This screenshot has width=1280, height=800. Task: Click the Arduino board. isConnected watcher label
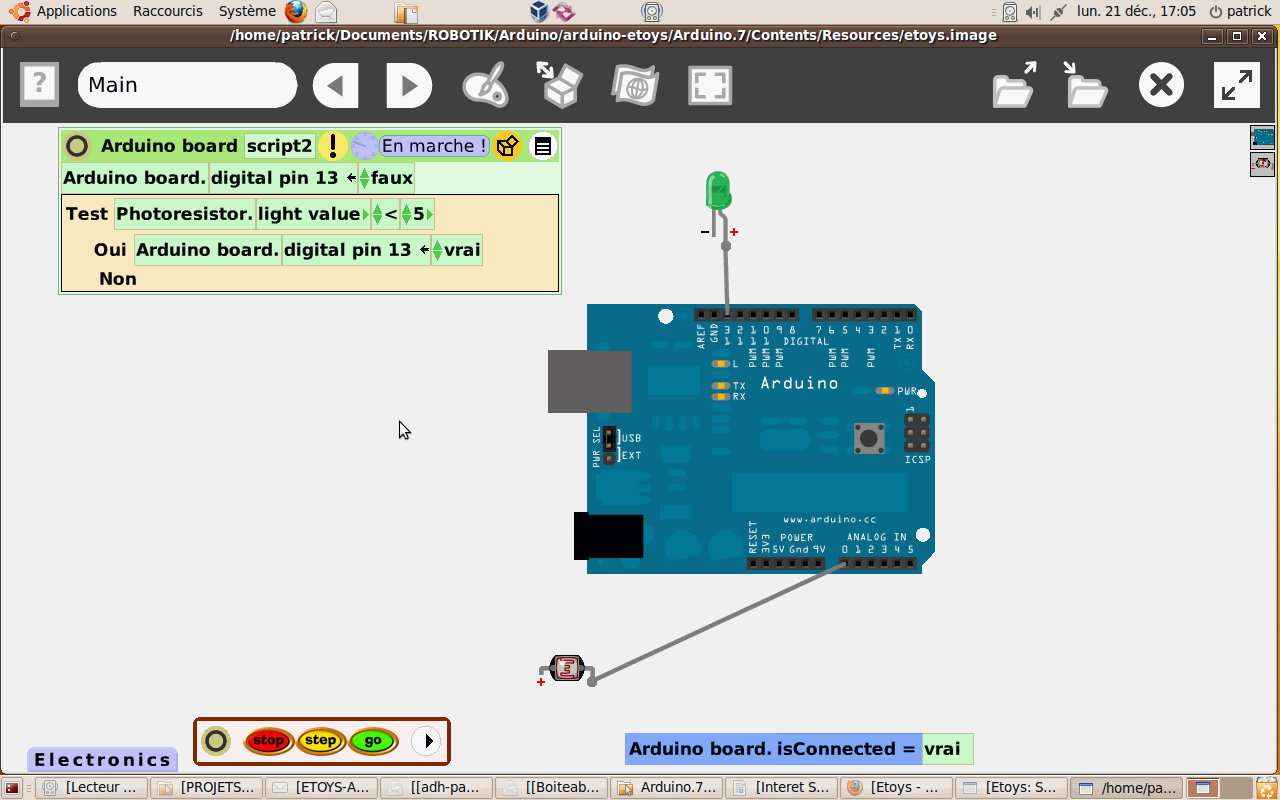(x=773, y=749)
